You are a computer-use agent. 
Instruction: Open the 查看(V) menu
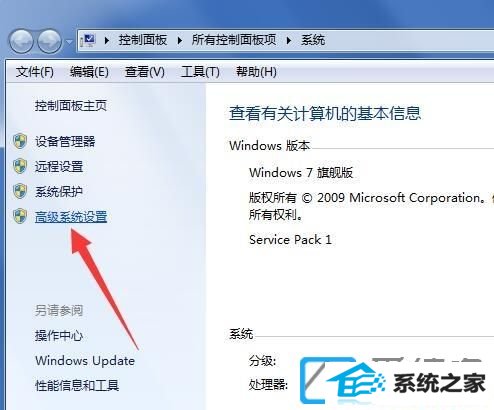145,72
